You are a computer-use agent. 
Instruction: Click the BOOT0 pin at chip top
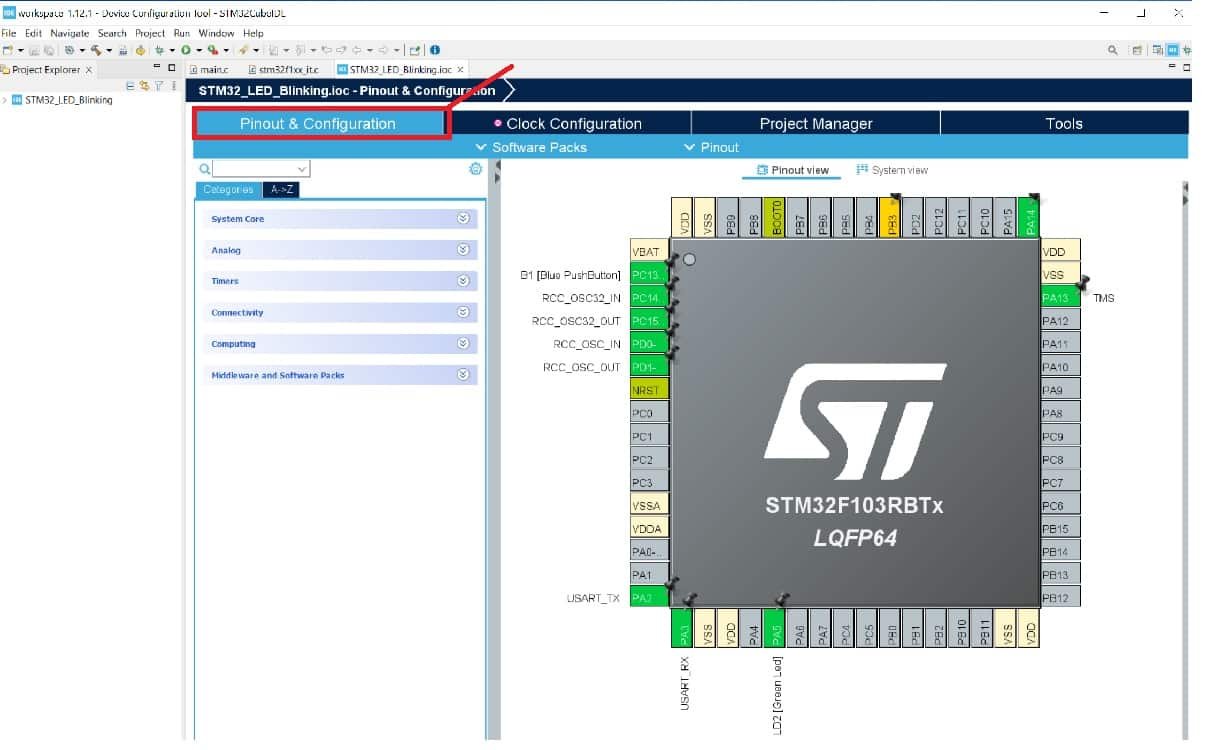(776, 217)
